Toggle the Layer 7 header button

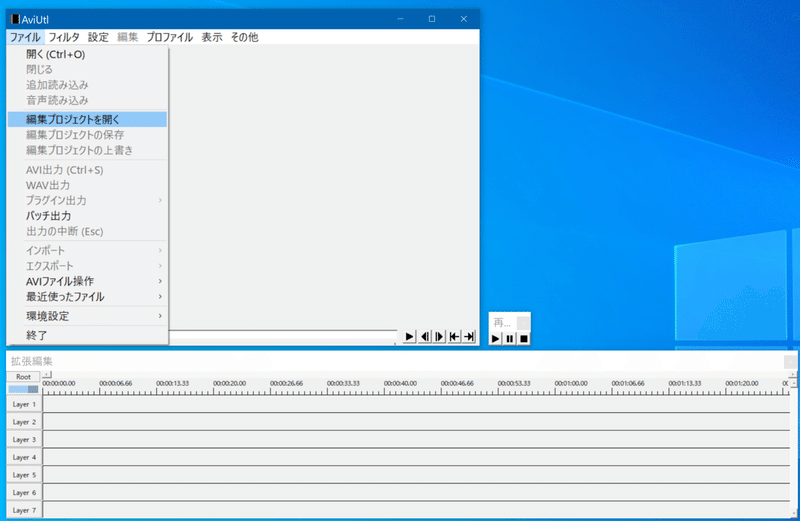[24, 510]
